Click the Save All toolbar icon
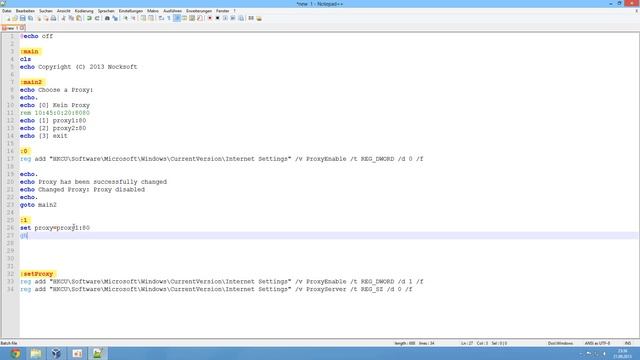 click(x=30, y=18)
